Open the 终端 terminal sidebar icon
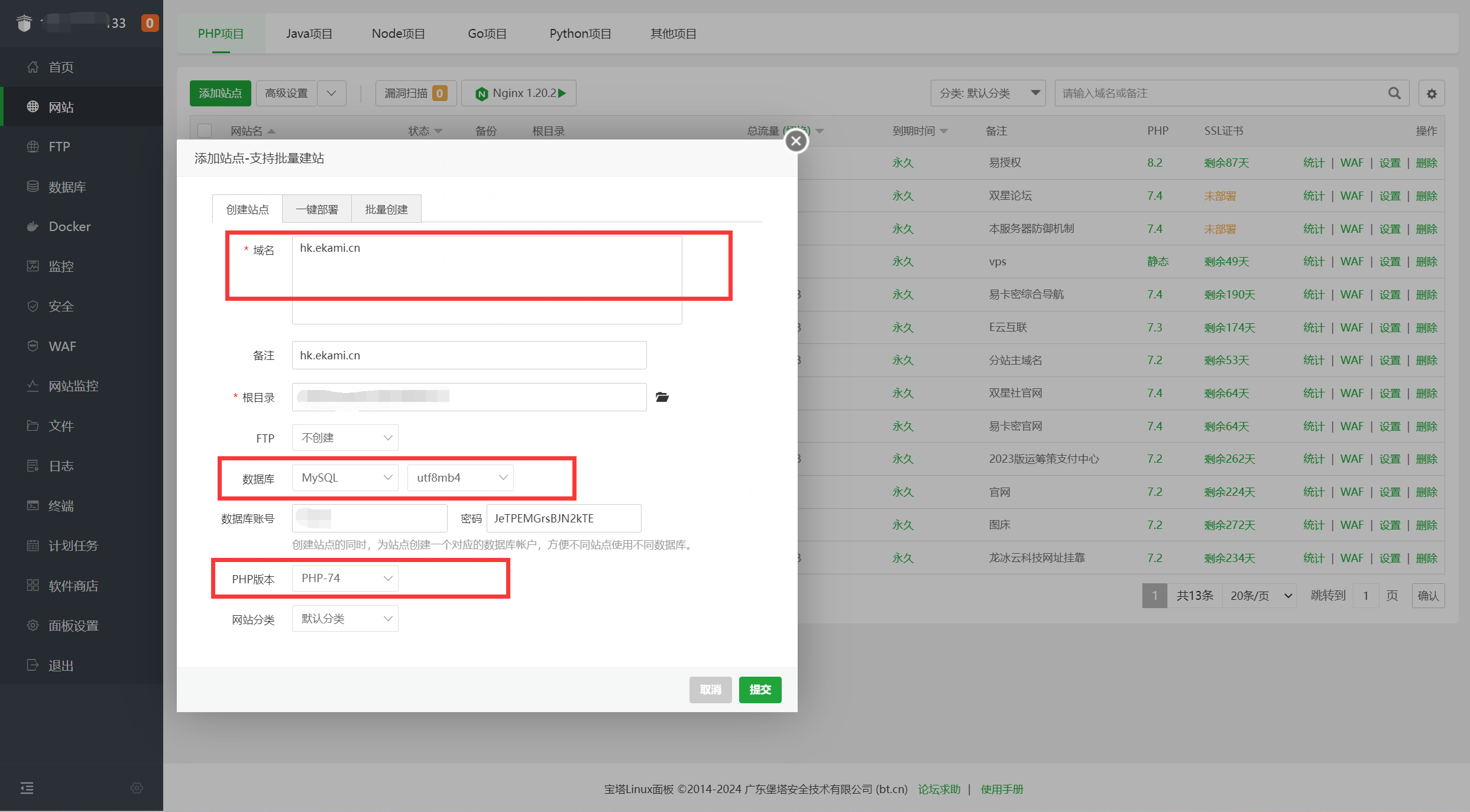The height and width of the screenshot is (812, 1470). coord(33,505)
